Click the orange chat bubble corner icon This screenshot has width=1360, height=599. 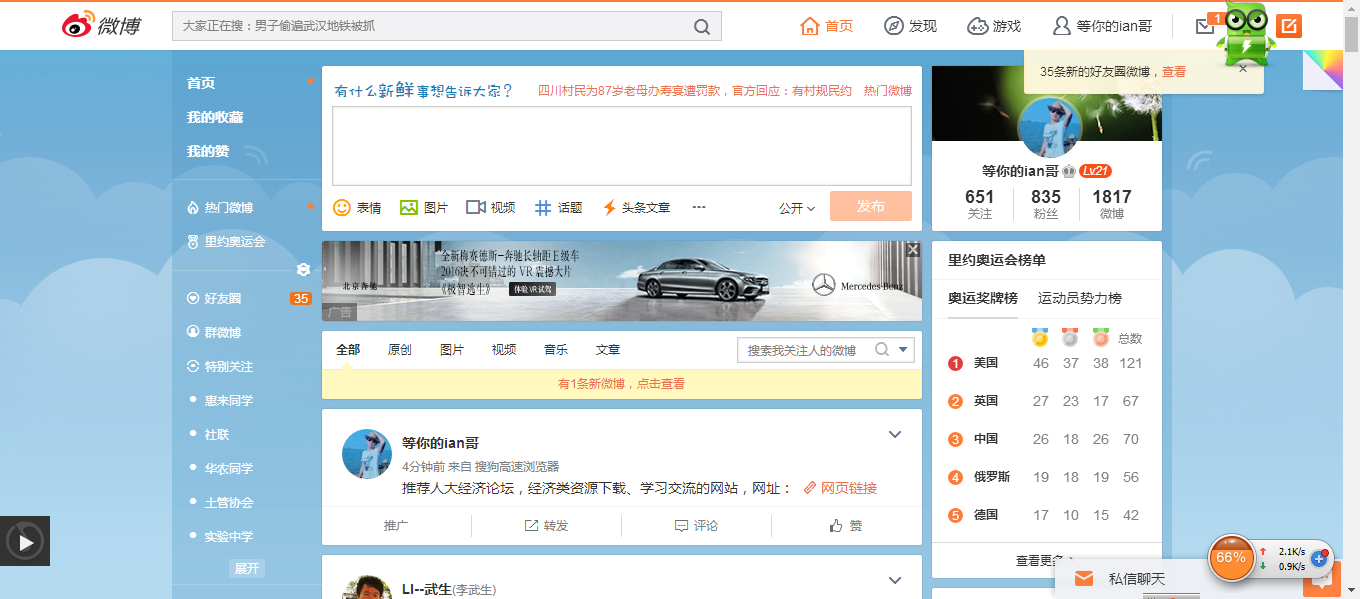(x=1322, y=581)
